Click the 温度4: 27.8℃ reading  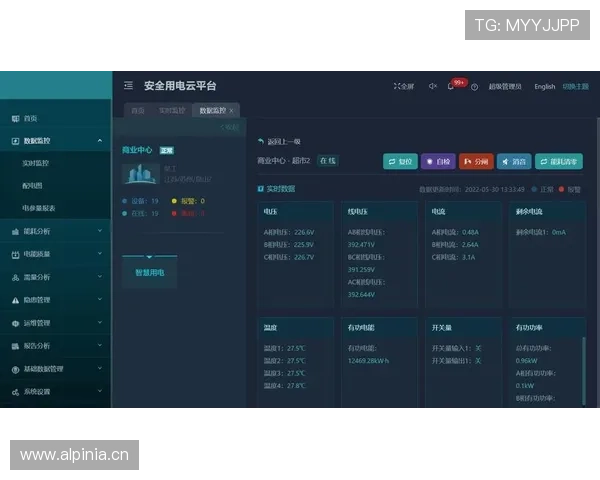pos(285,386)
